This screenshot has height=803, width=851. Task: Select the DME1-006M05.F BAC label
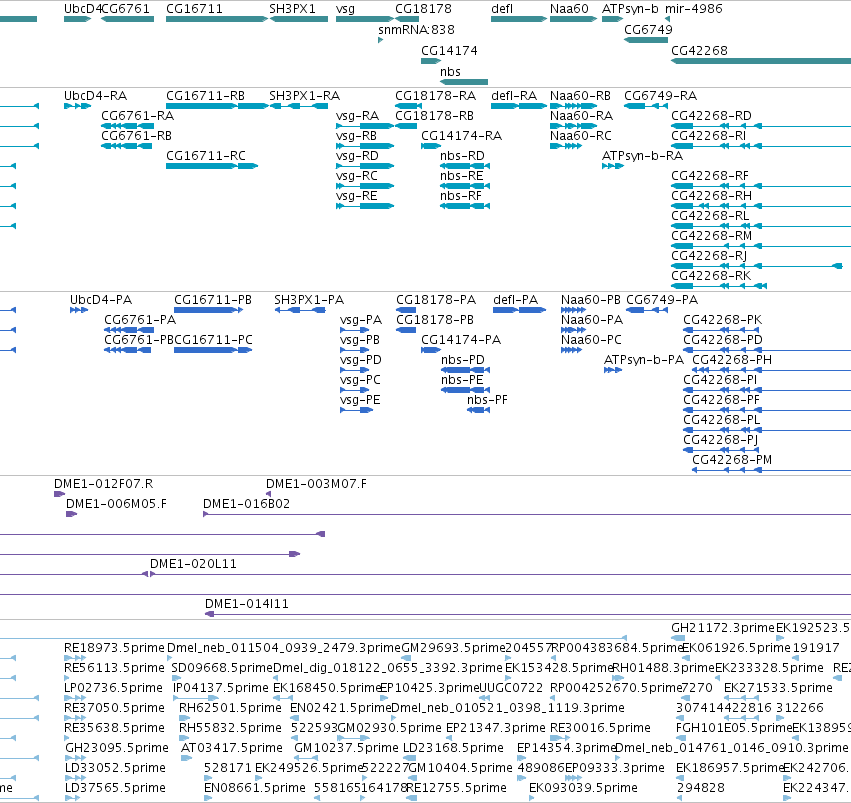click(x=117, y=504)
